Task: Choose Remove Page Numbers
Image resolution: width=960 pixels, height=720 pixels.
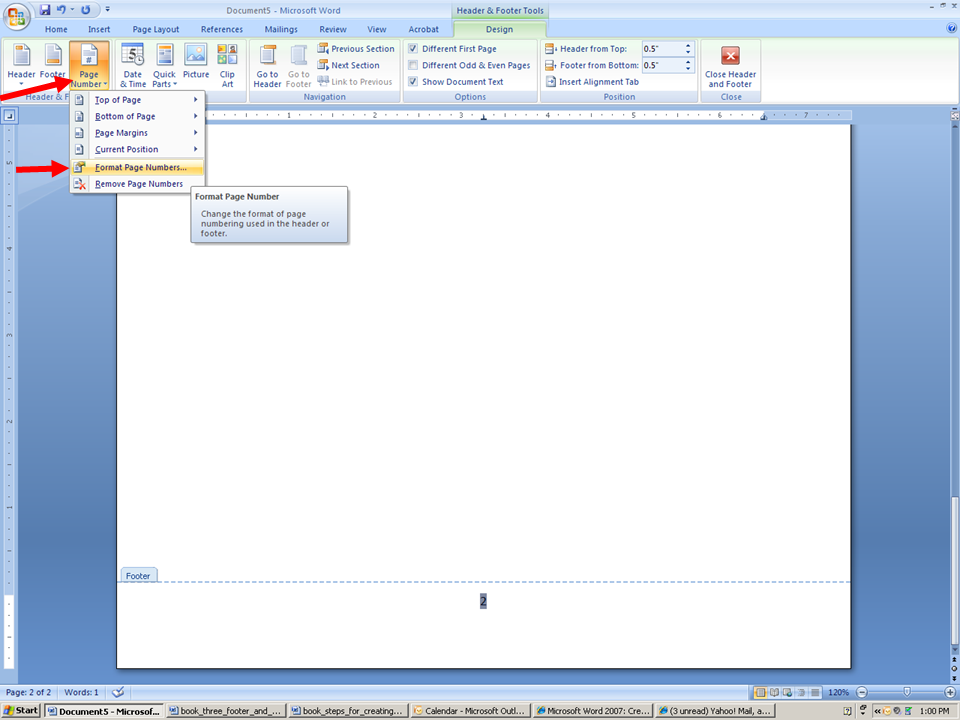Action: [x=137, y=184]
